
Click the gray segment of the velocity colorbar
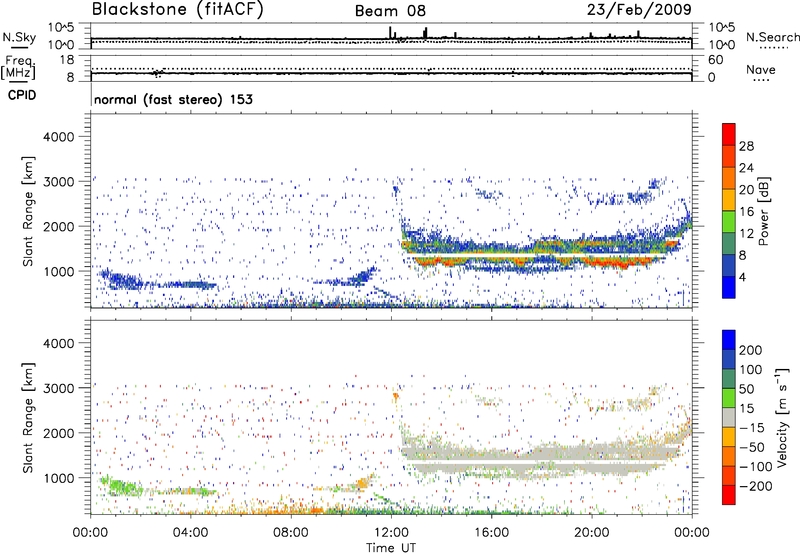[x=729, y=417]
